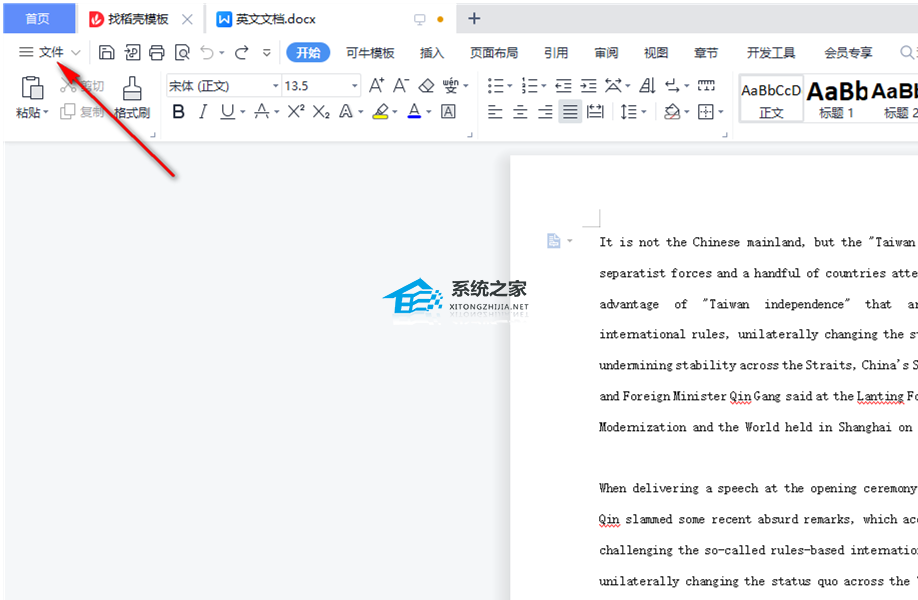The height and width of the screenshot is (600, 918).
Task: Toggle Italic formatting
Action: pyautogui.click(x=203, y=112)
